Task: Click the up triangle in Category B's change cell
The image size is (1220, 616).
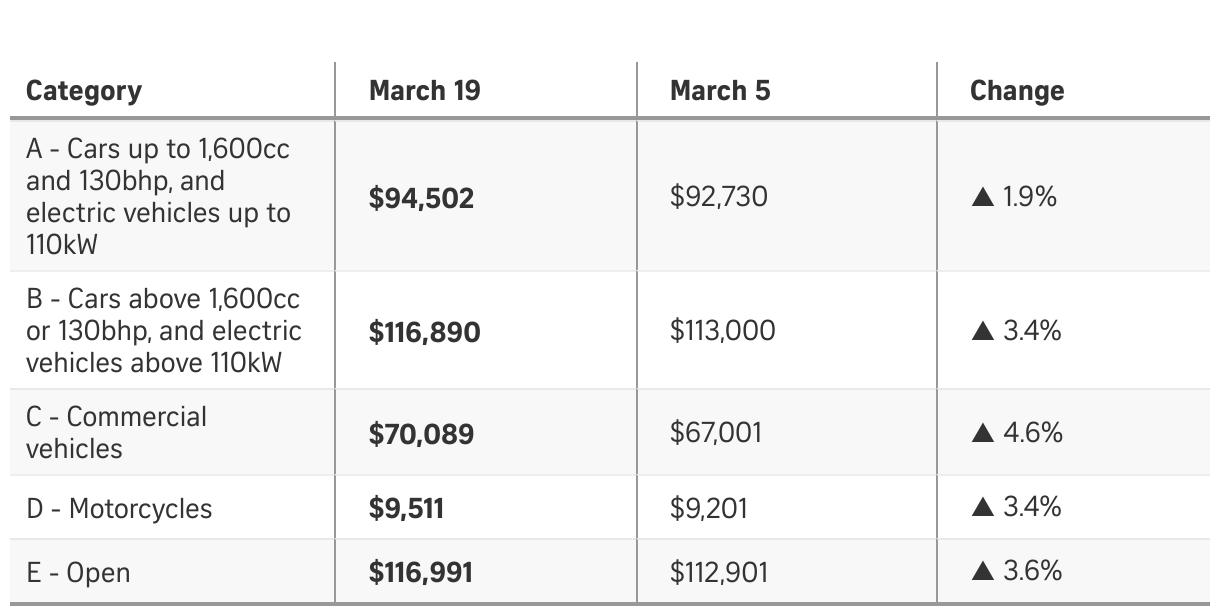Action: tap(982, 332)
